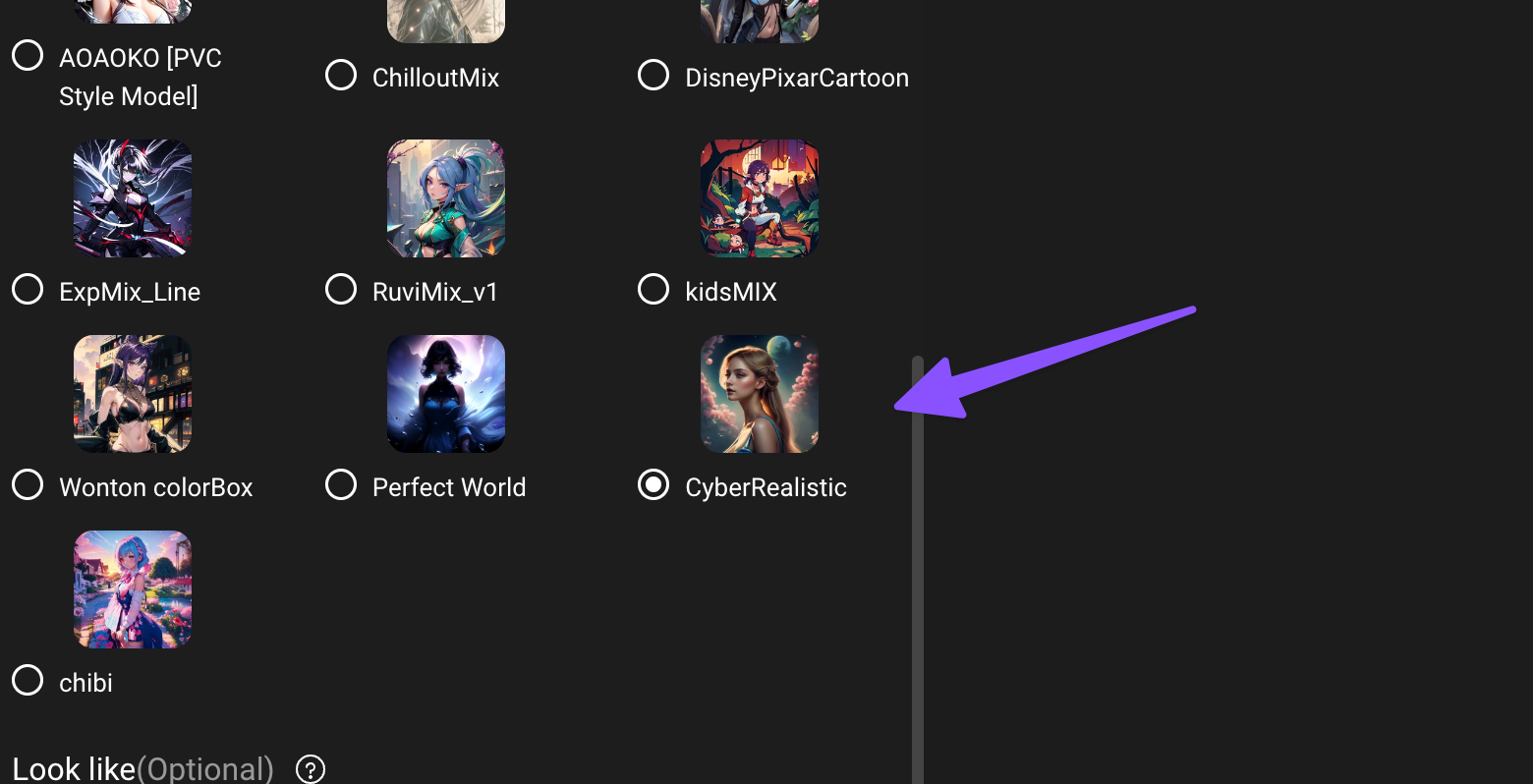Choose the kidsMIX radio button

(653, 290)
